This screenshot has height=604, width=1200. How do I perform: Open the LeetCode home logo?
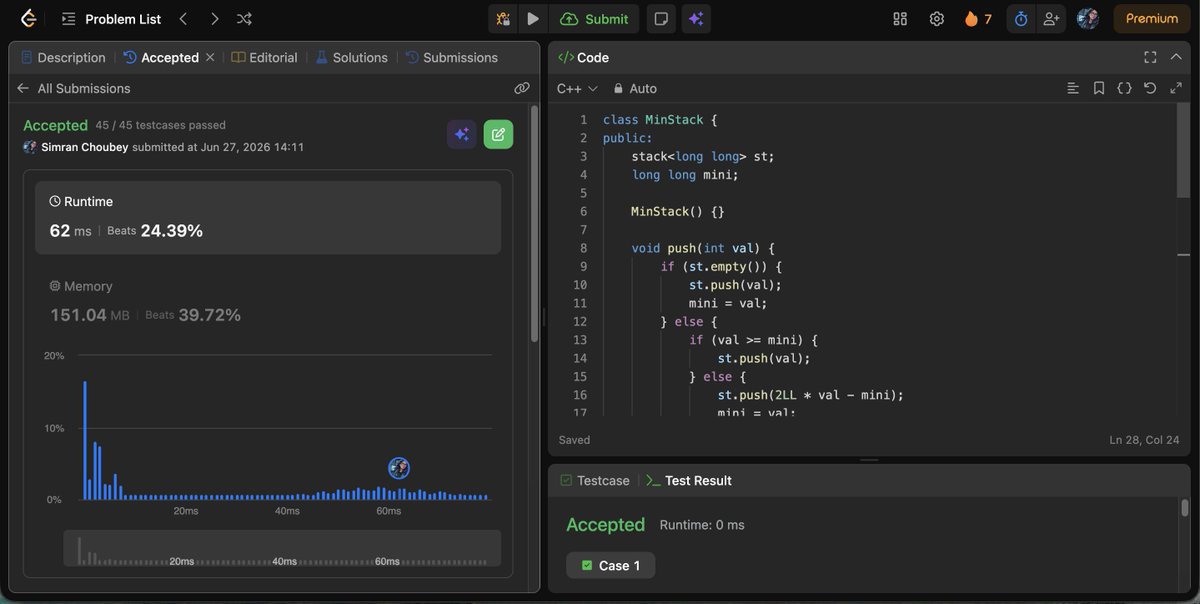click(x=28, y=18)
